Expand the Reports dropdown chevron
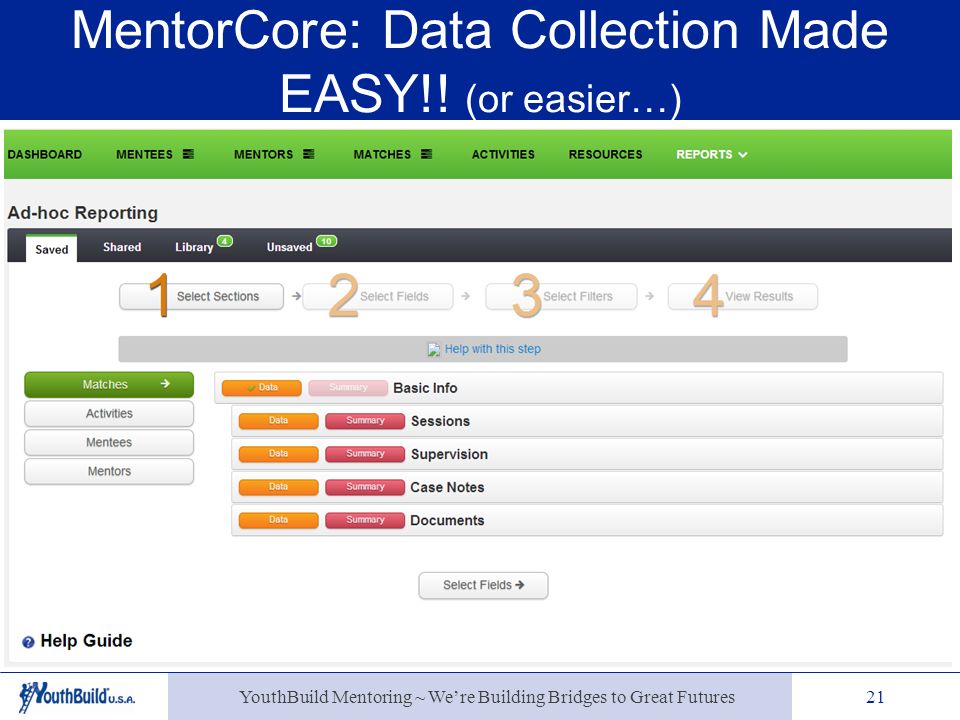The height and width of the screenshot is (720, 960). [743, 155]
